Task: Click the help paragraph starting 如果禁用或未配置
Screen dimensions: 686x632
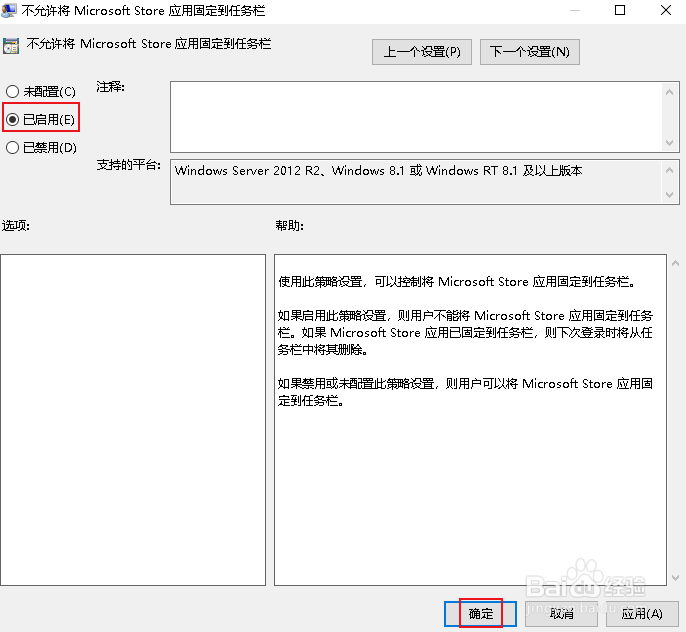Action: tap(465, 392)
